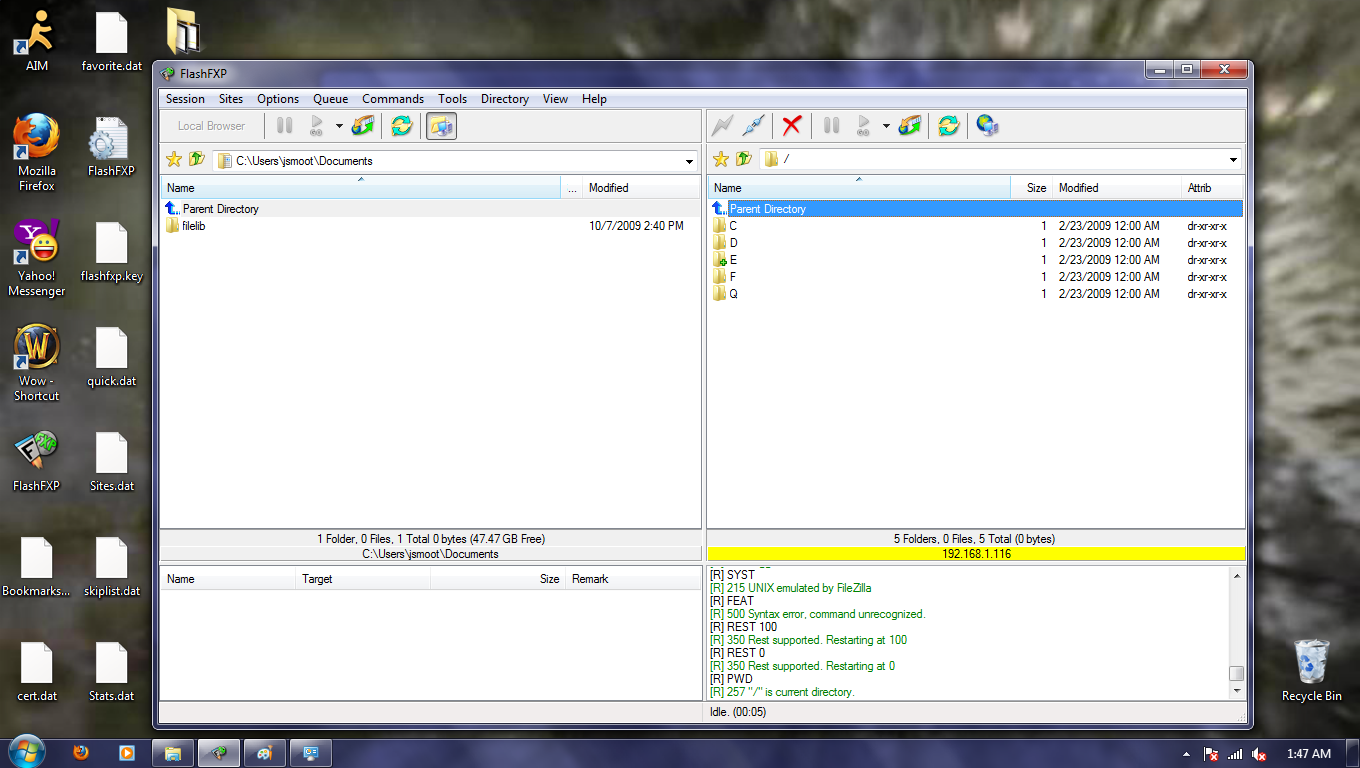
Task: Click the log line '500 Syntax error, command unrecognized.'
Action: 817,614
